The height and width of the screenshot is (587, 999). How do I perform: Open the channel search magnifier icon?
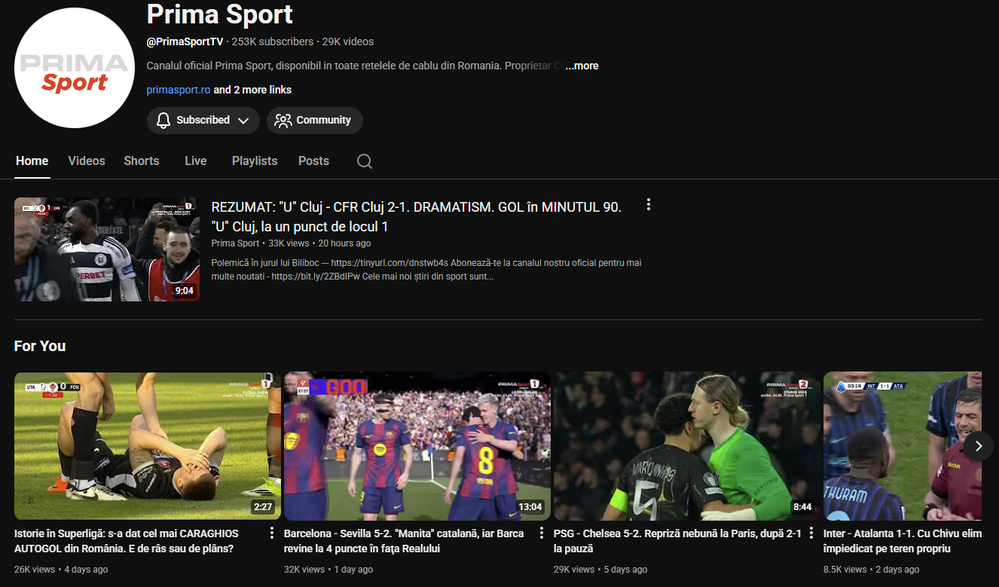pos(364,161)
